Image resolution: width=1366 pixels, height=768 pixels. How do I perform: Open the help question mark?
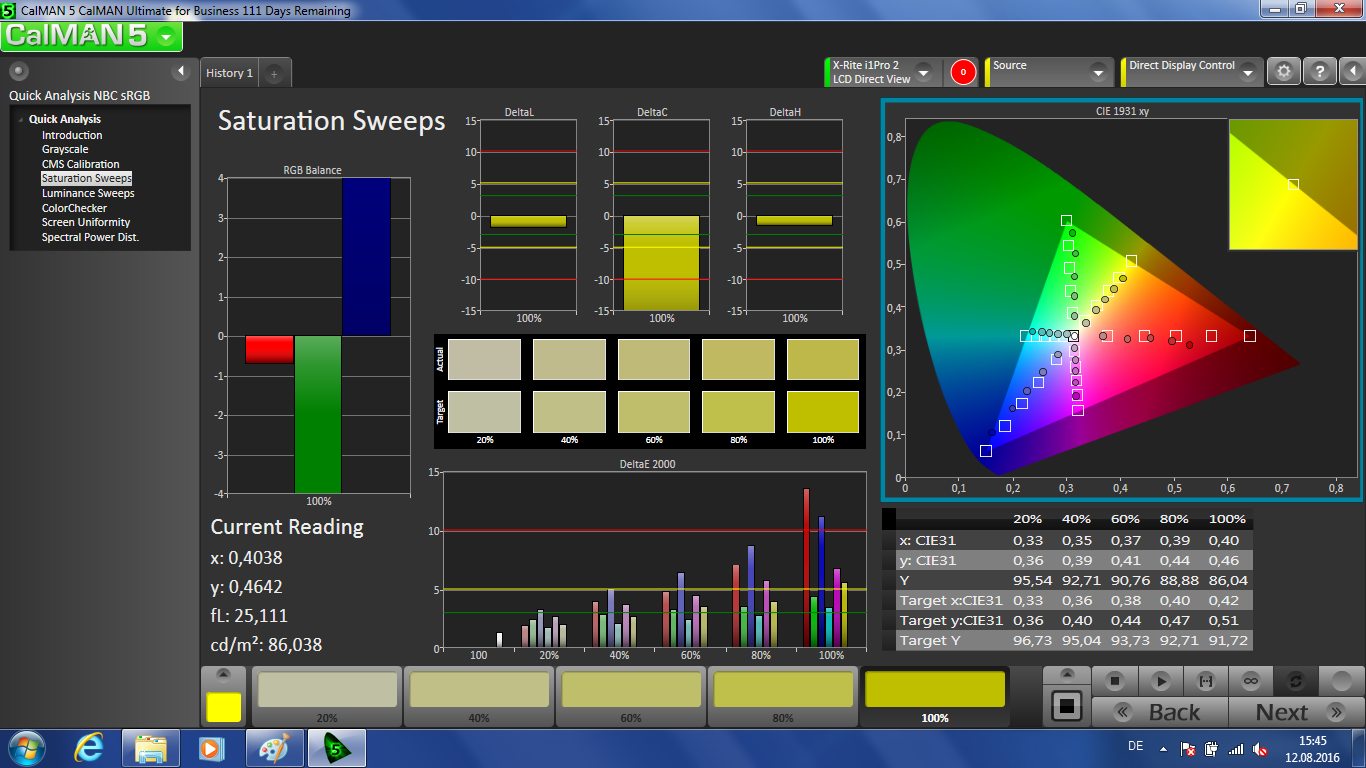1319,72
